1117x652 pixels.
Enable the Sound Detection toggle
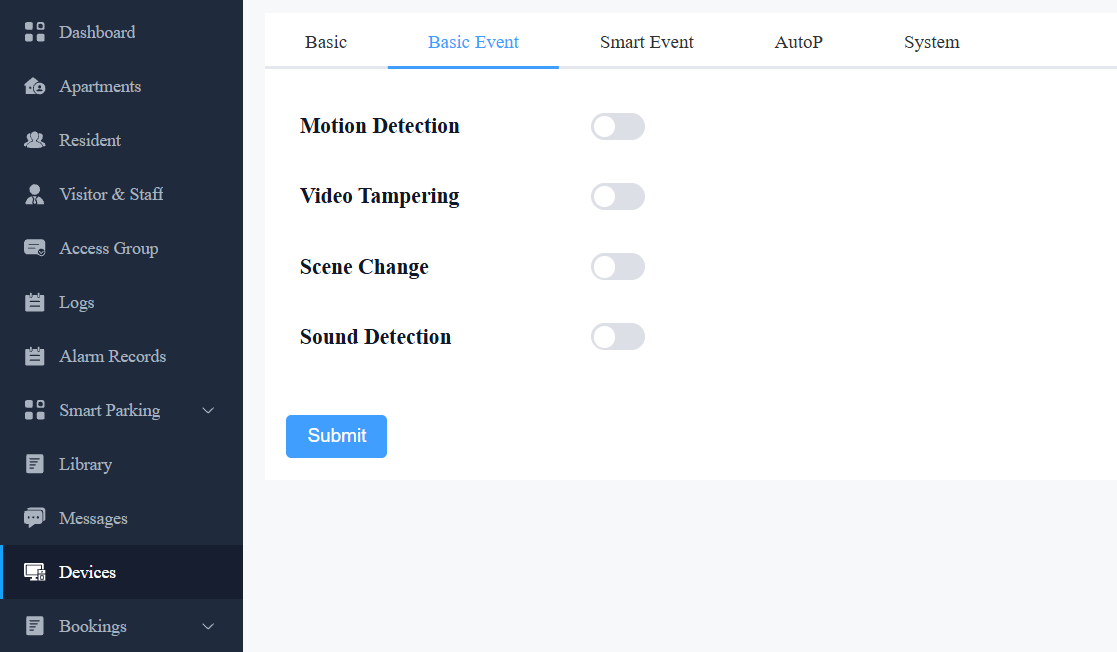click(618, 336)
